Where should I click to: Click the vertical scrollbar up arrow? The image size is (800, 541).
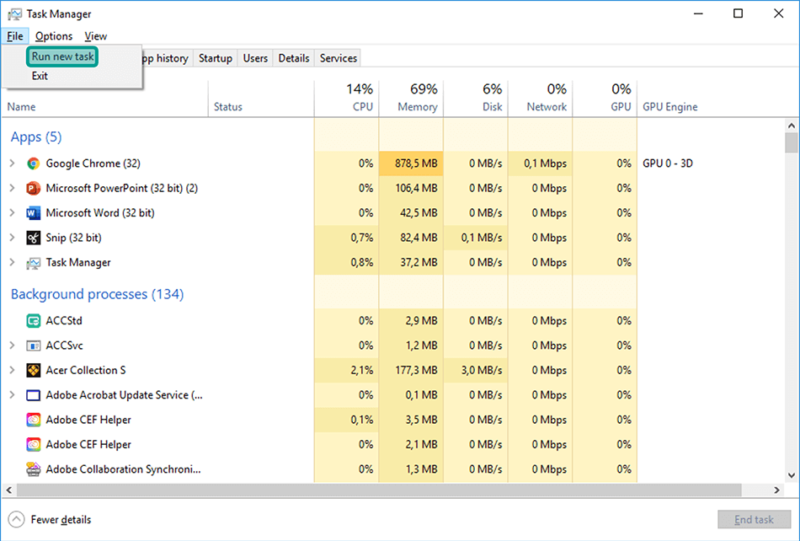pos(791,126)
